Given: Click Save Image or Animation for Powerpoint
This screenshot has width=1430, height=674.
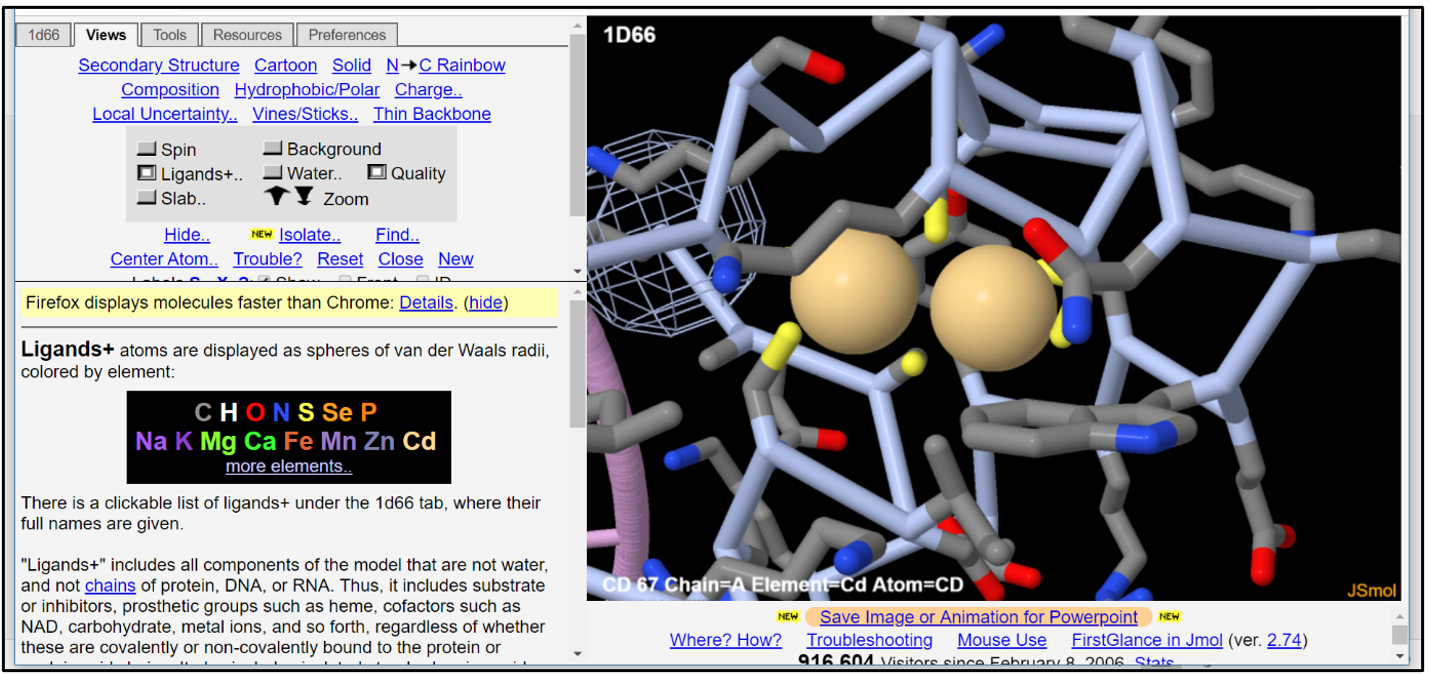Looking at the screenshot, I should click(979, 617).
